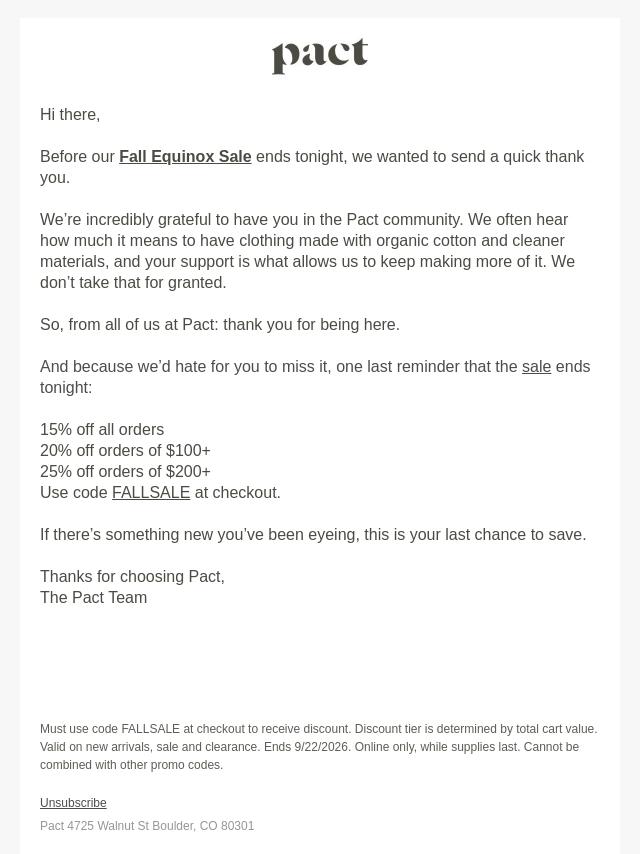This screenshot has height=854, width=640.
Task: Click the FALLSALE promo code link
Action: pyautogui.click(x=151, y=492)
